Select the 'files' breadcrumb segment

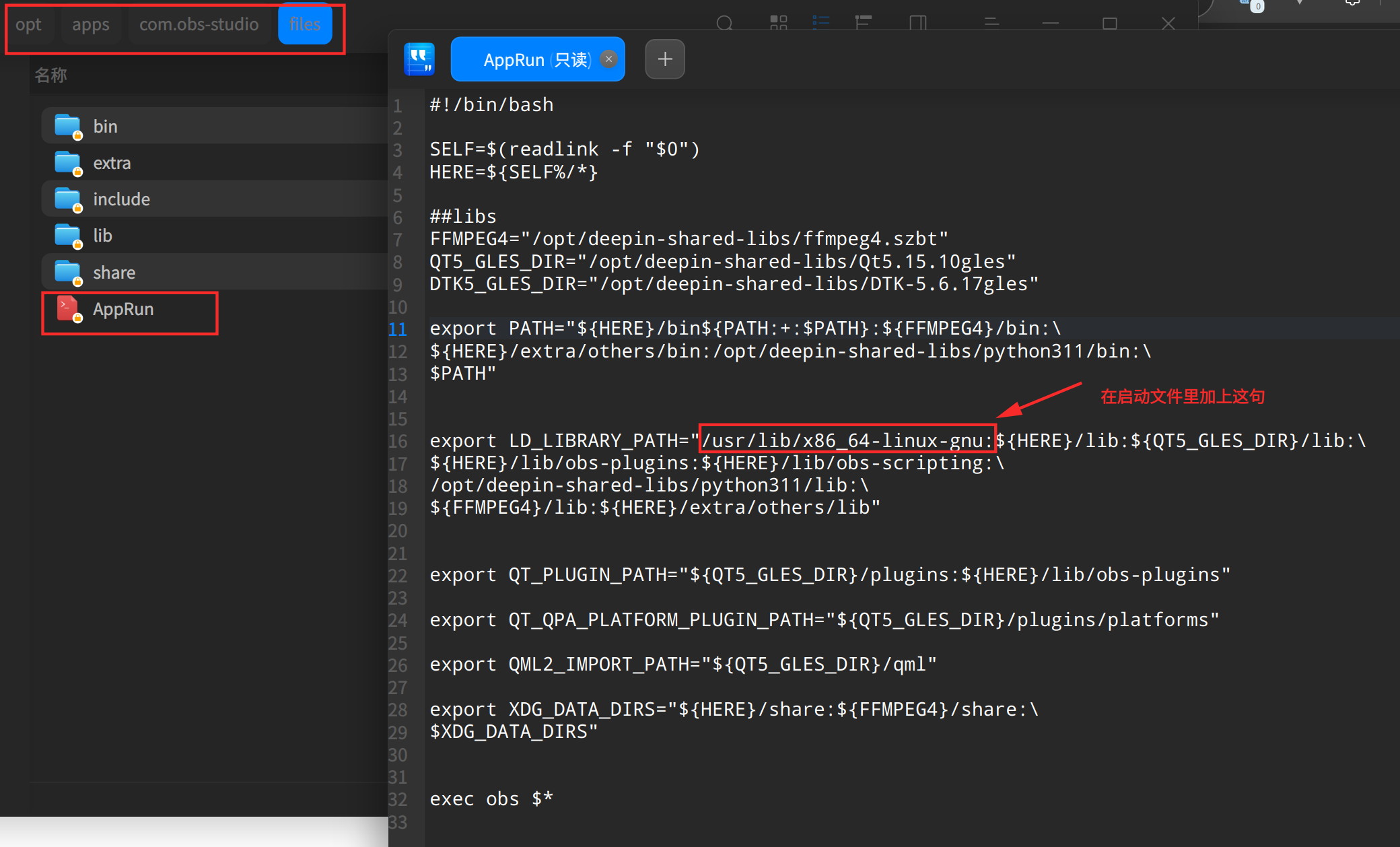coord(305,25)
